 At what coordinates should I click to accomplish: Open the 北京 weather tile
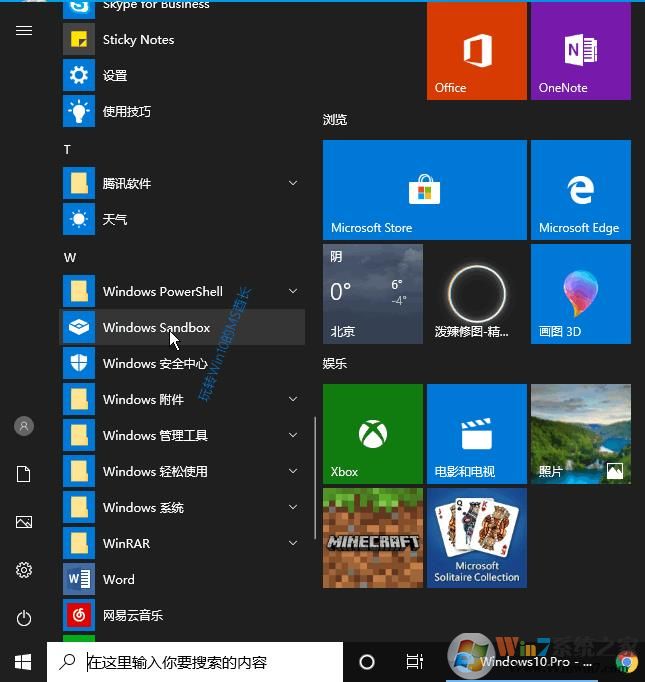(x=373, y=294)
